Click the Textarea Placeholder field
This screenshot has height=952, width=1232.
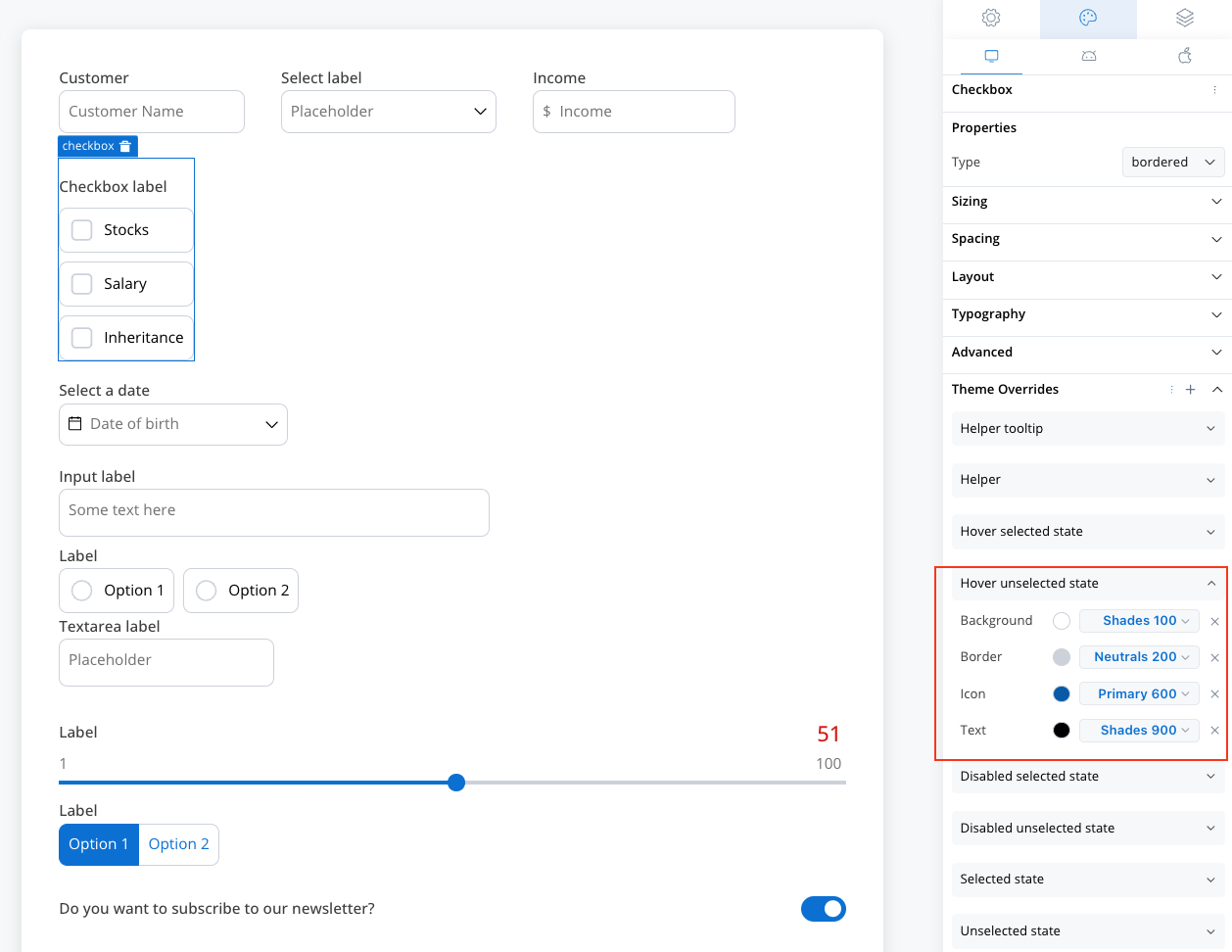click(x=166, y=662)
